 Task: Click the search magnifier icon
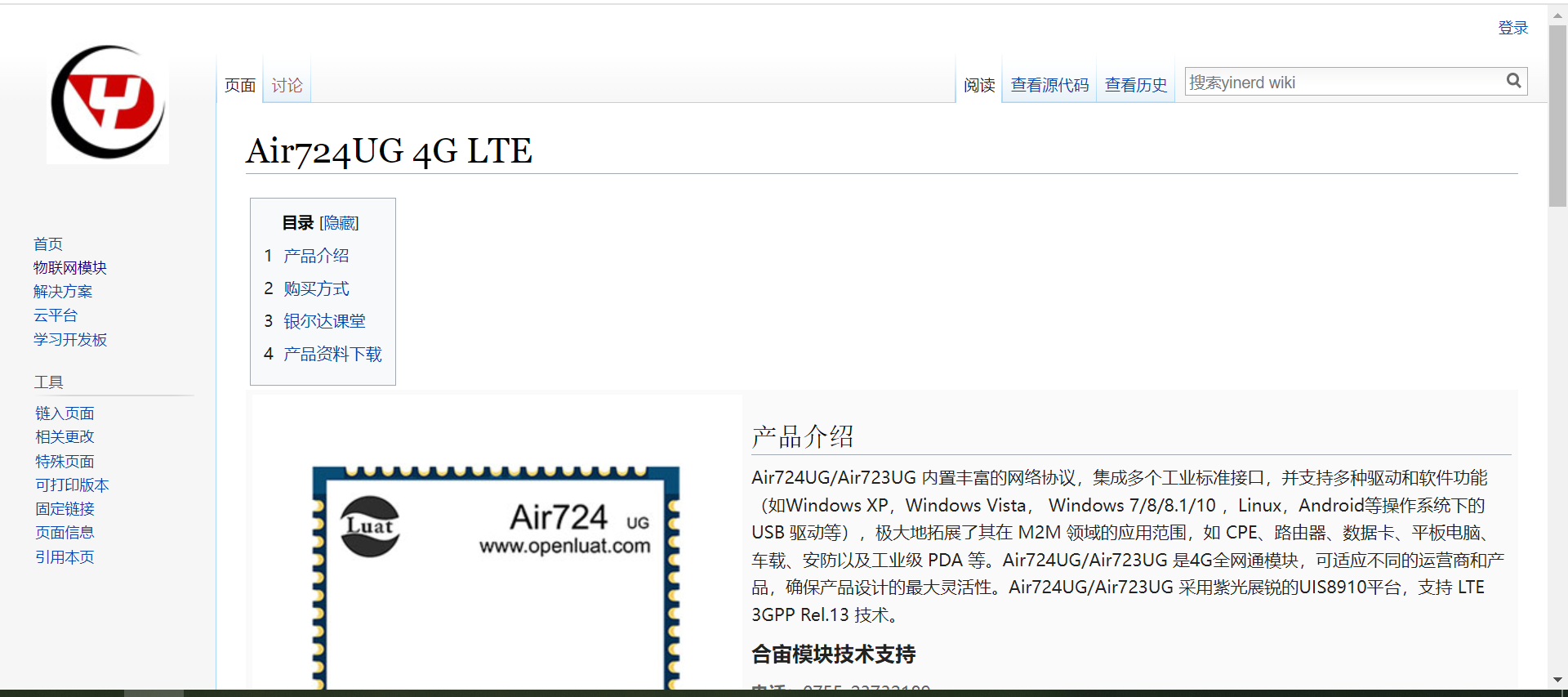(1513, 81)
